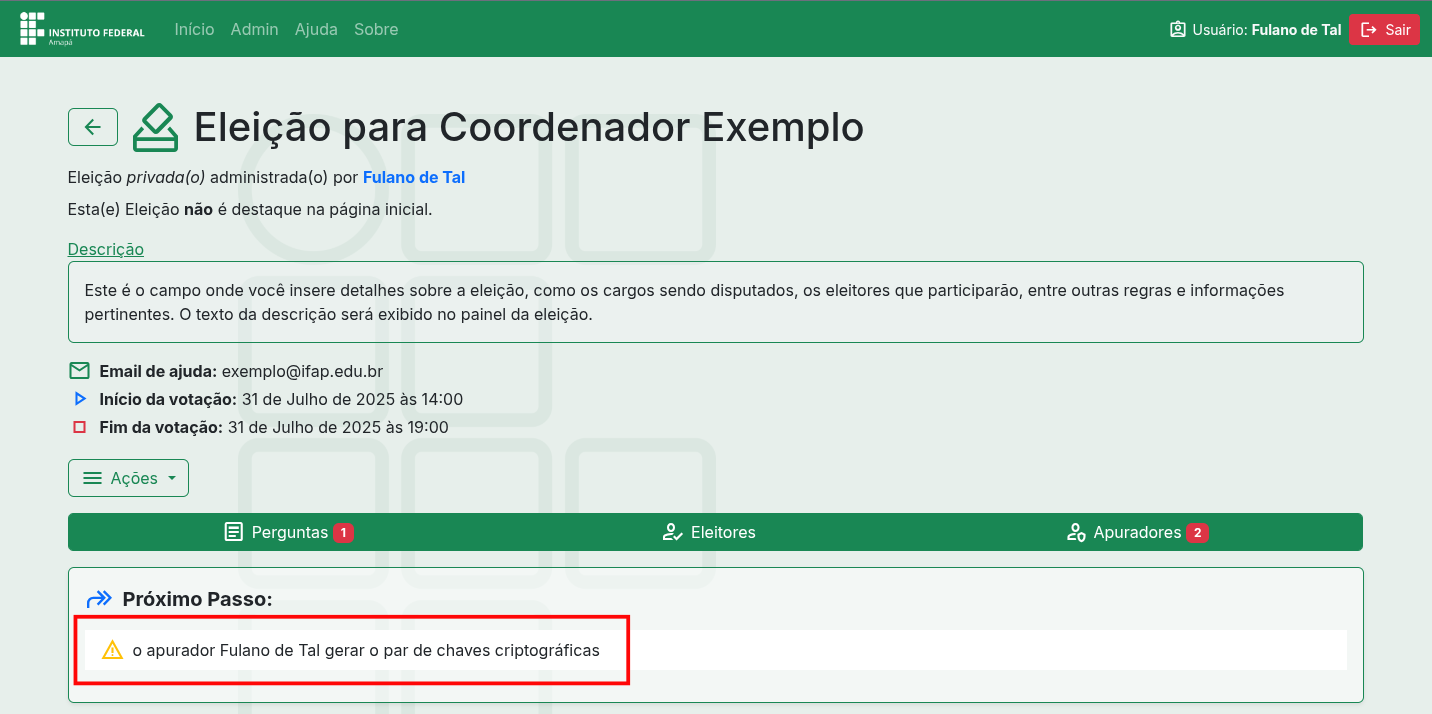
Task: Click the Fulano de Tal username in navbar
Action: [x=1296, y=30]
